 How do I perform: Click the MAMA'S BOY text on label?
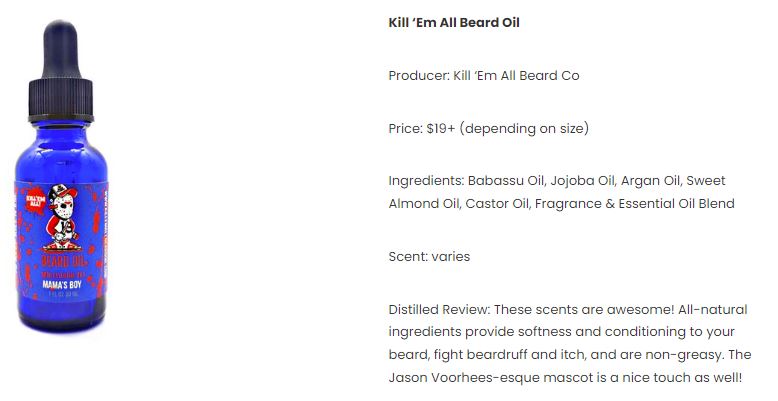click(62, 284)
